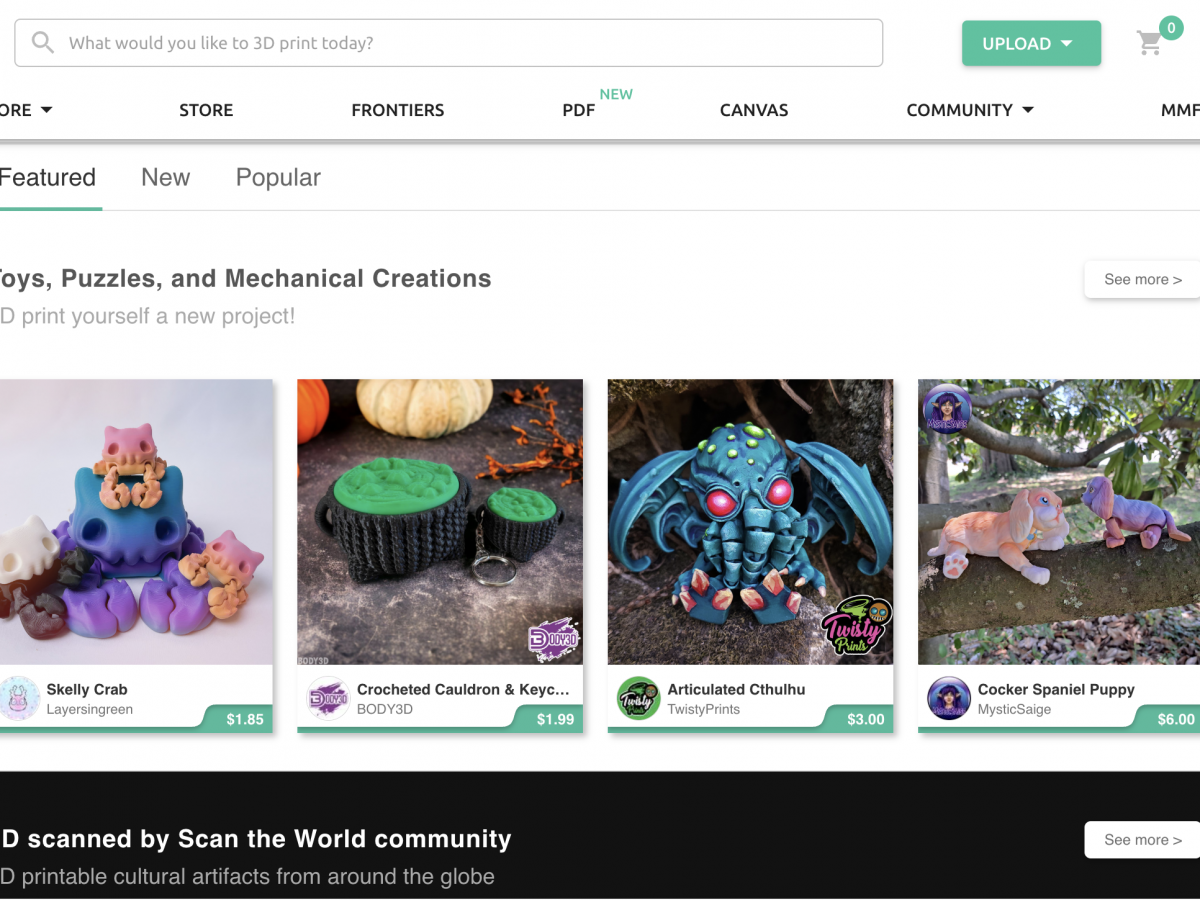Select STORE in the navigation bar
The image size is (1200, 900).
206,110
